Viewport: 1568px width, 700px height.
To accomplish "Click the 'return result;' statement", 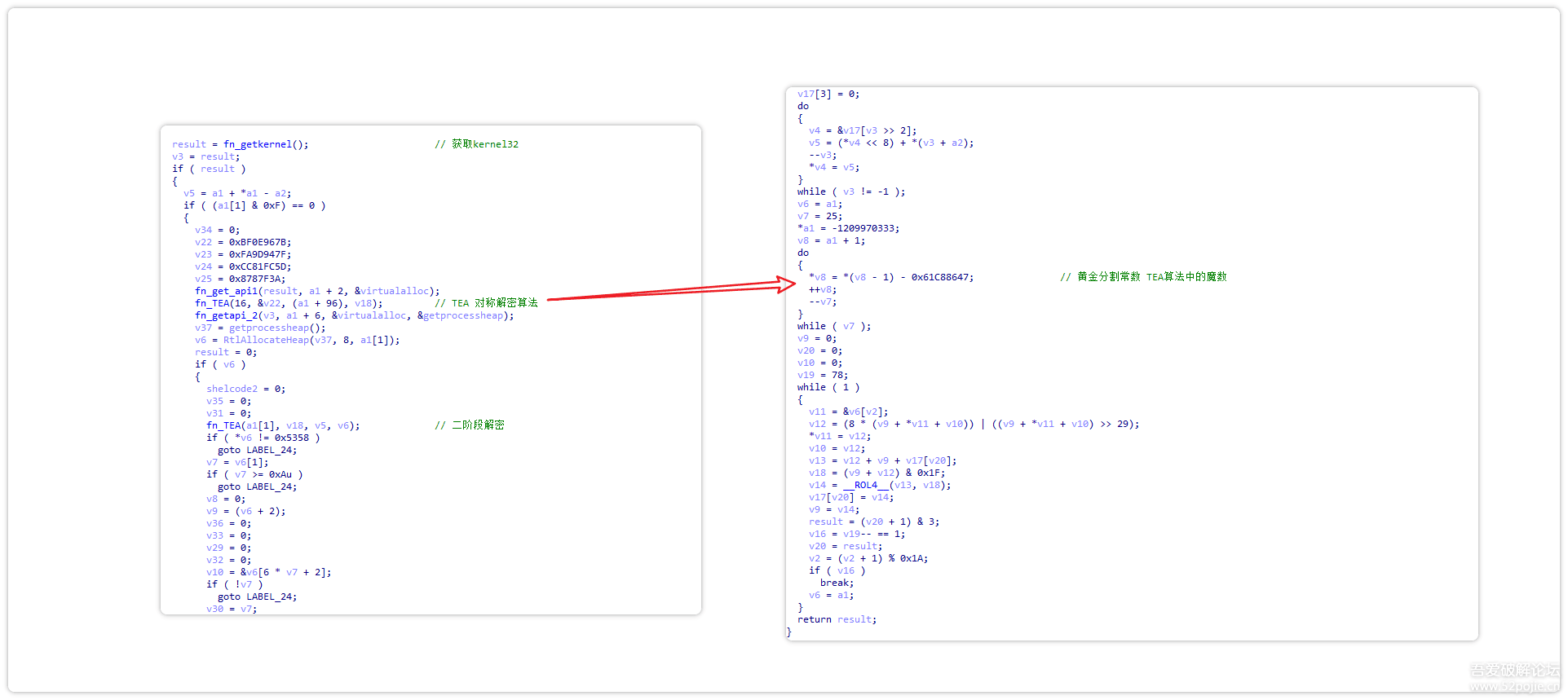I will (837, 619).
